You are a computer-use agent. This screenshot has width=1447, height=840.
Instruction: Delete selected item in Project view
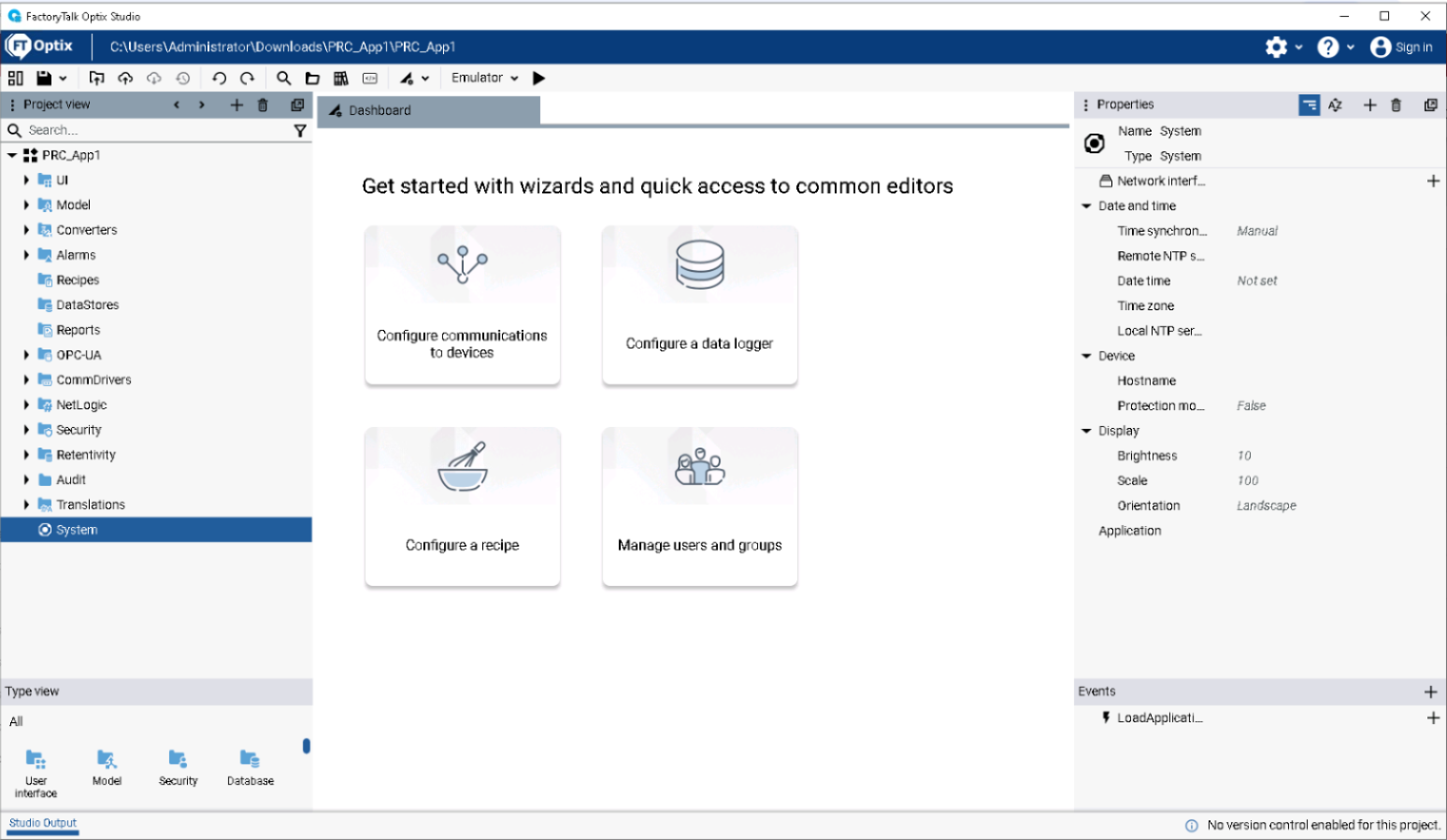pyautogui.click(x=263, y=105)
